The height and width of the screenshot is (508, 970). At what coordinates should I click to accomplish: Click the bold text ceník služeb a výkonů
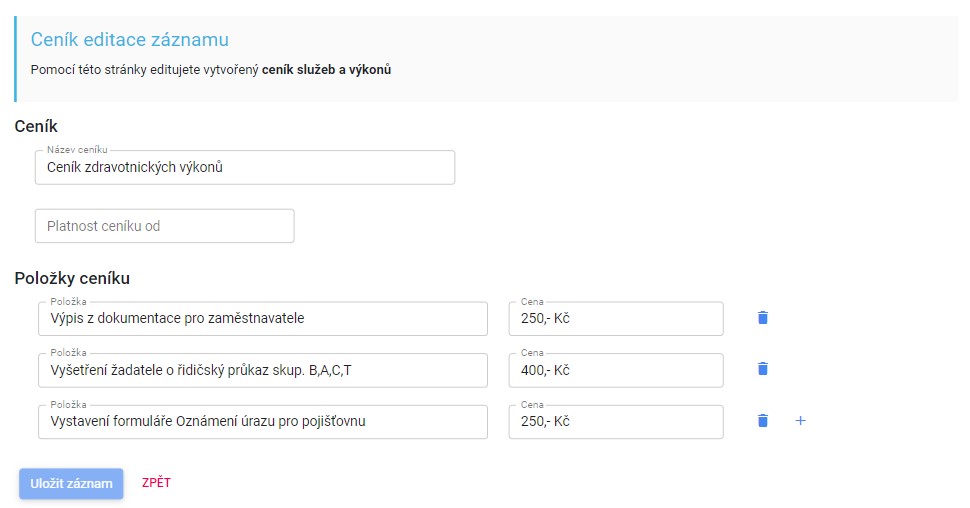327,69
